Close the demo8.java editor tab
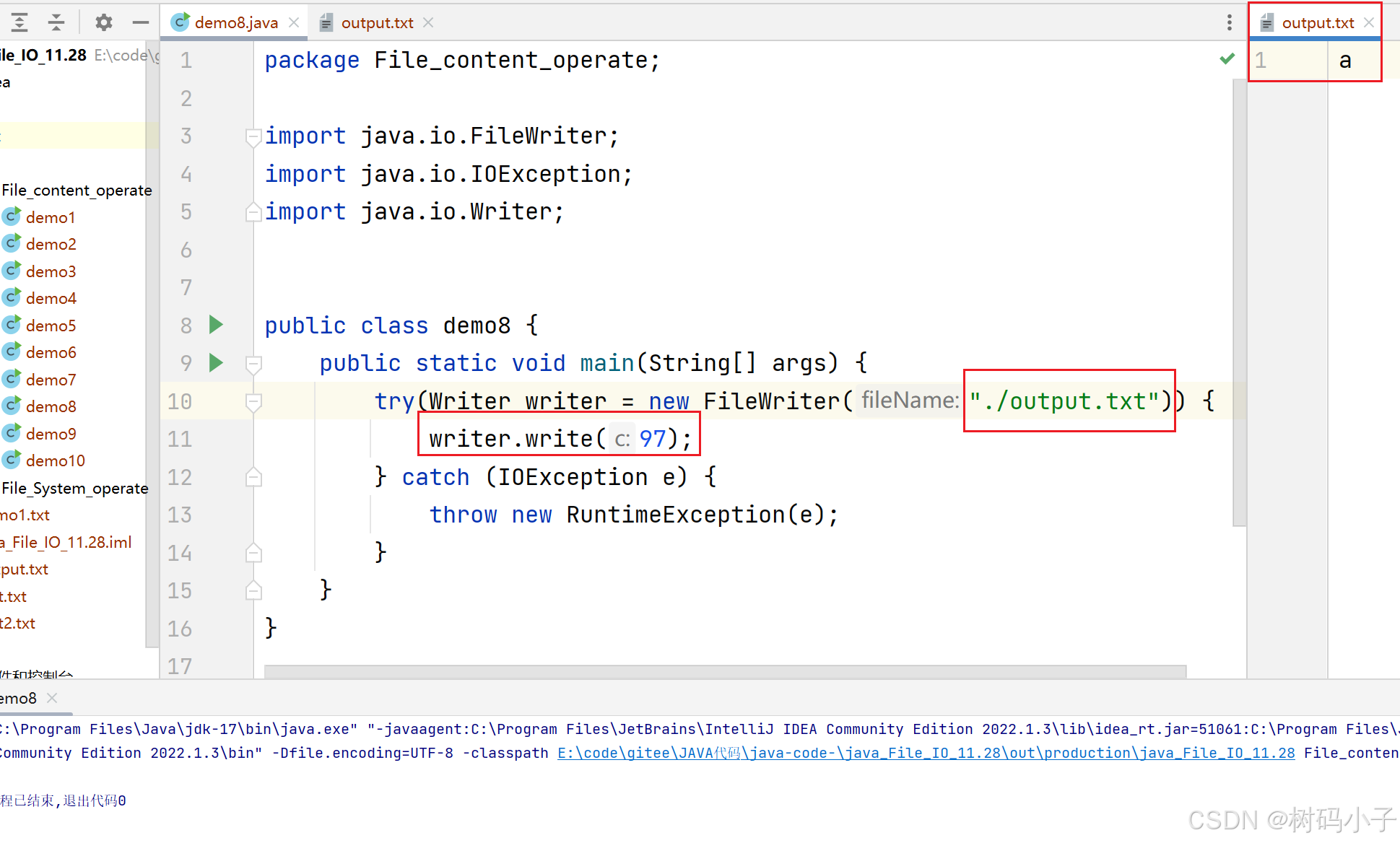 [x=294, y=22]
